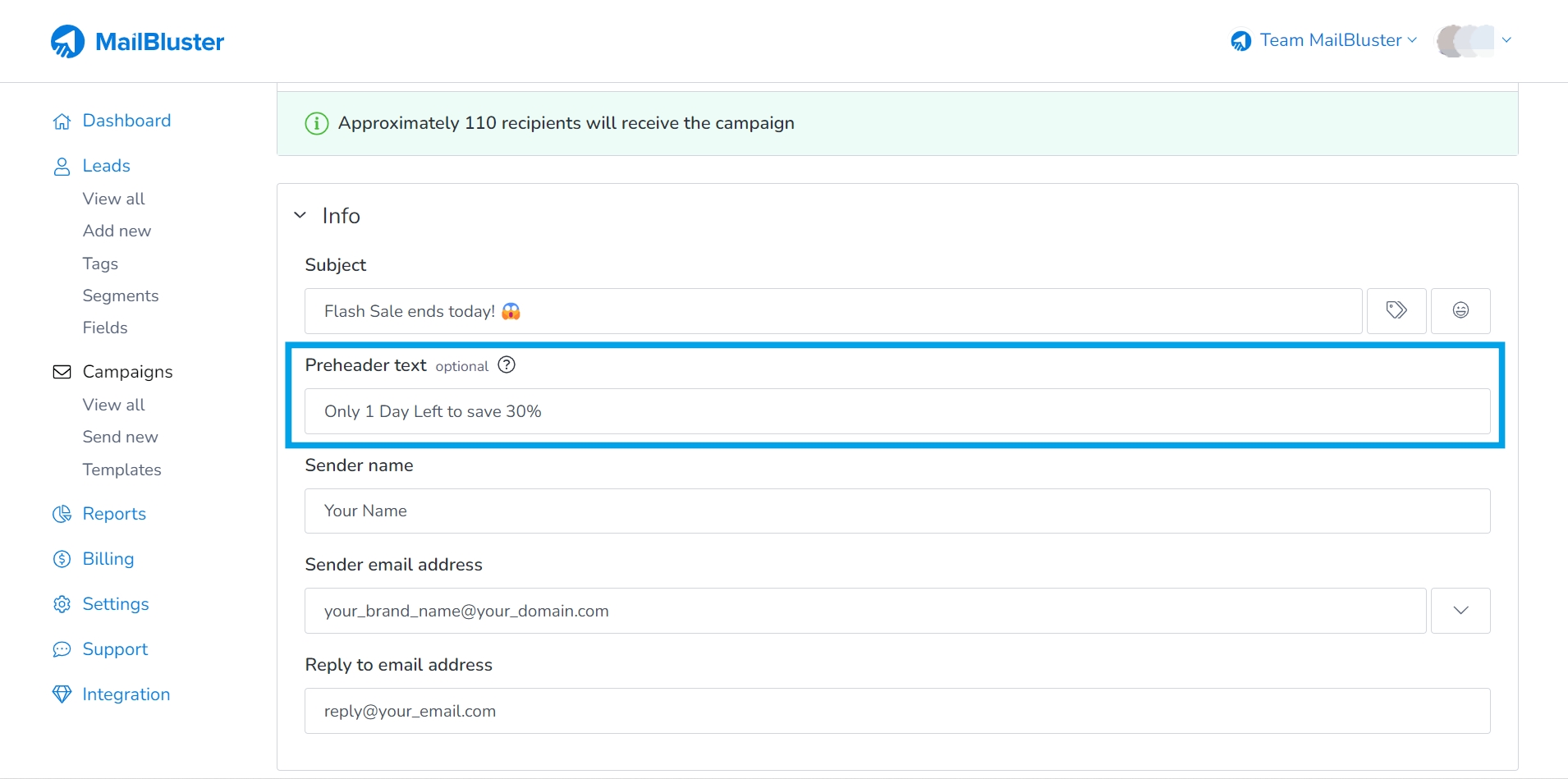Click the preheader text help question mark
Screen dimensions: 1568x779
pyautogui.click(x=506, y=365)
